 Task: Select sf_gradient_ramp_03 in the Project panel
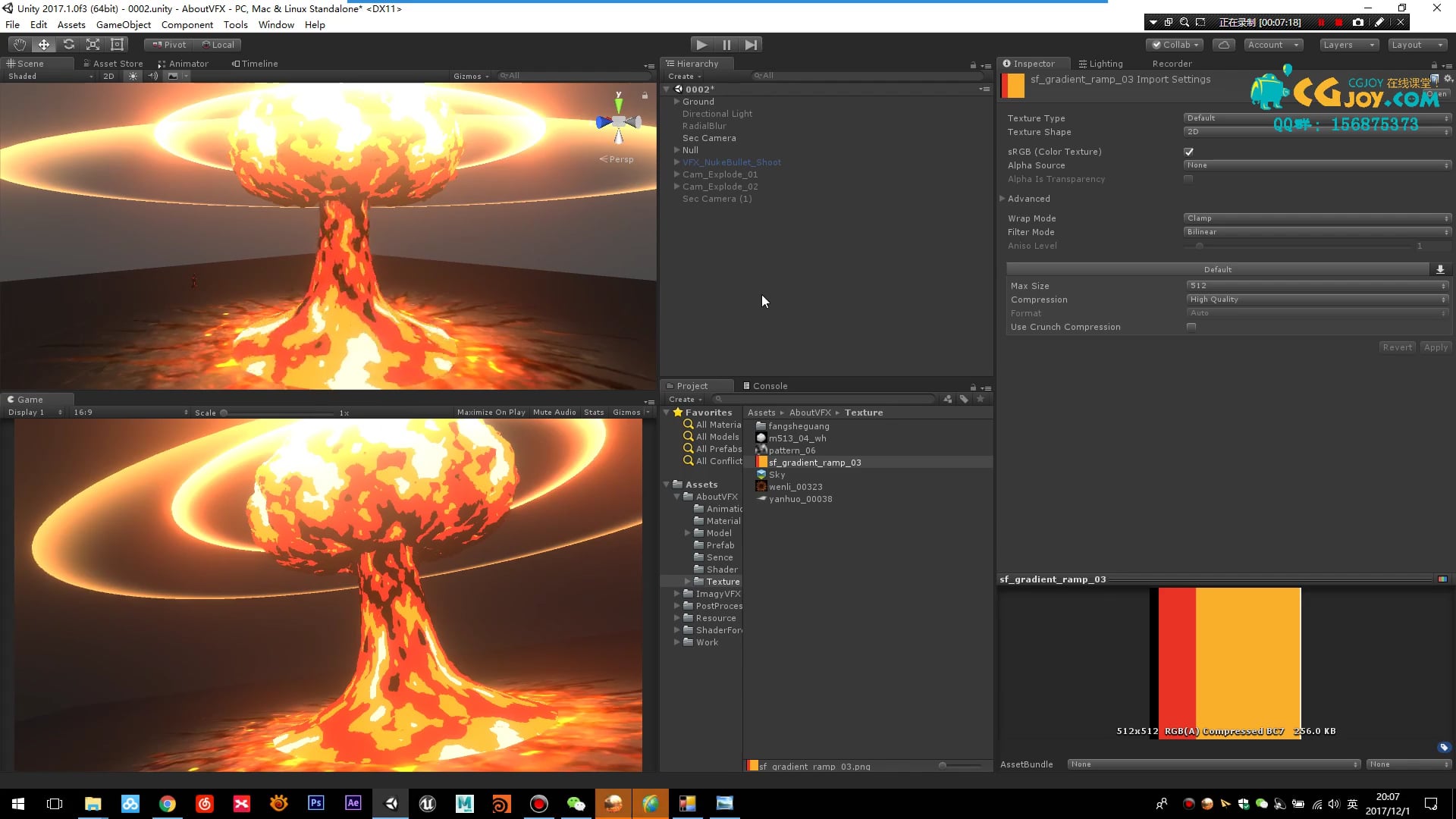(x=814, y=462)
